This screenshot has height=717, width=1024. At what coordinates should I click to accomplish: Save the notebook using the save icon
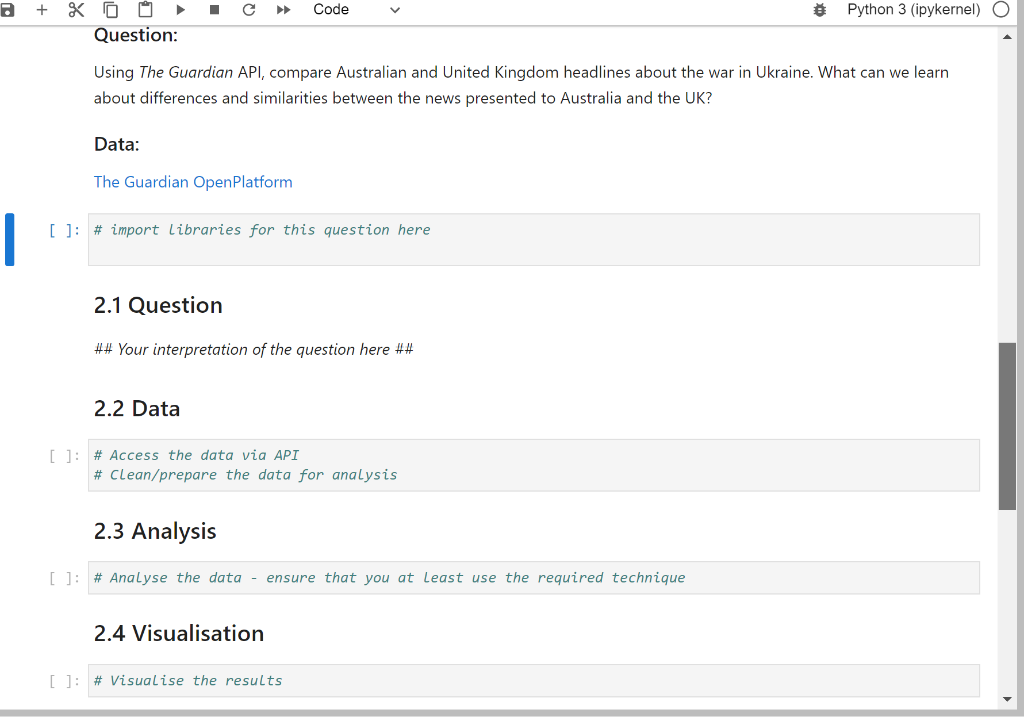11,10
